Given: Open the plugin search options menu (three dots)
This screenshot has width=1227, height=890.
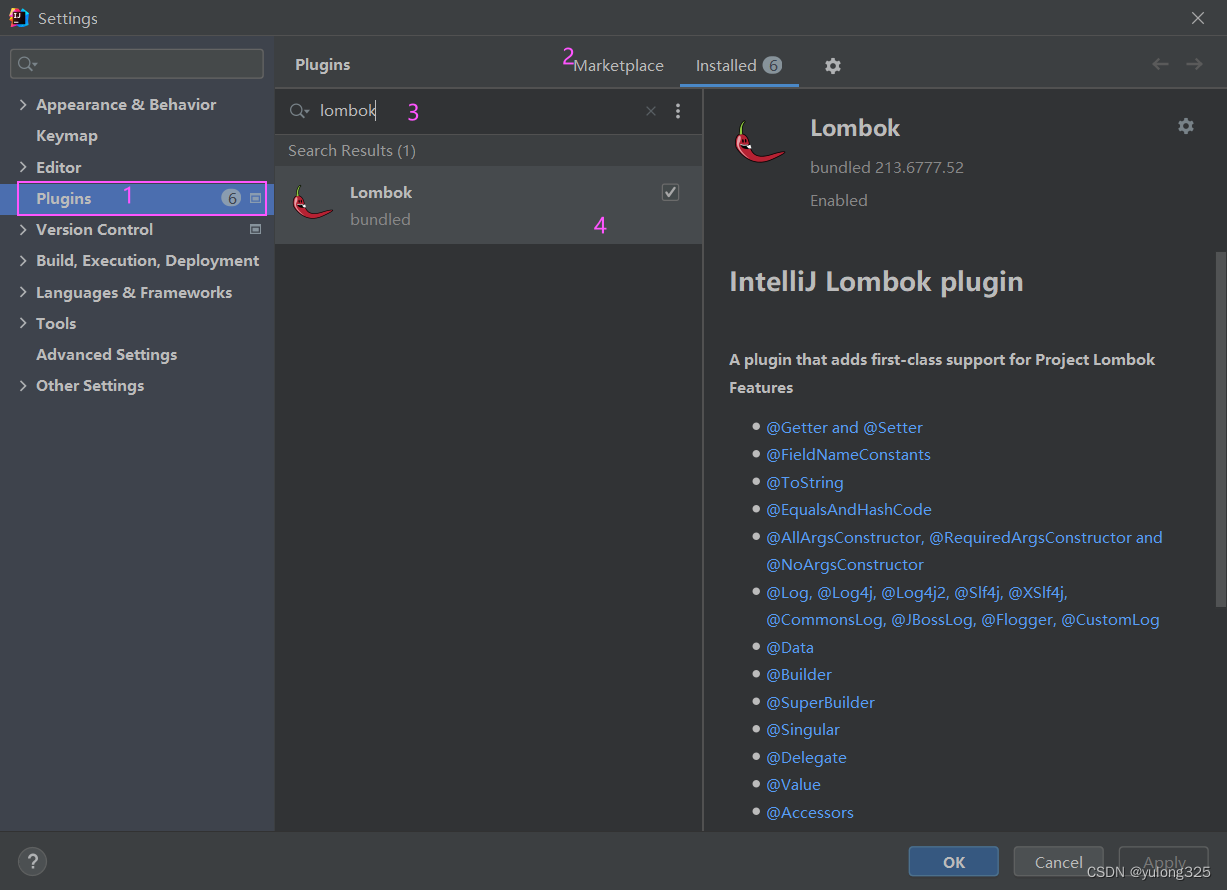Looking at the screenshot, I should [678, 111].
